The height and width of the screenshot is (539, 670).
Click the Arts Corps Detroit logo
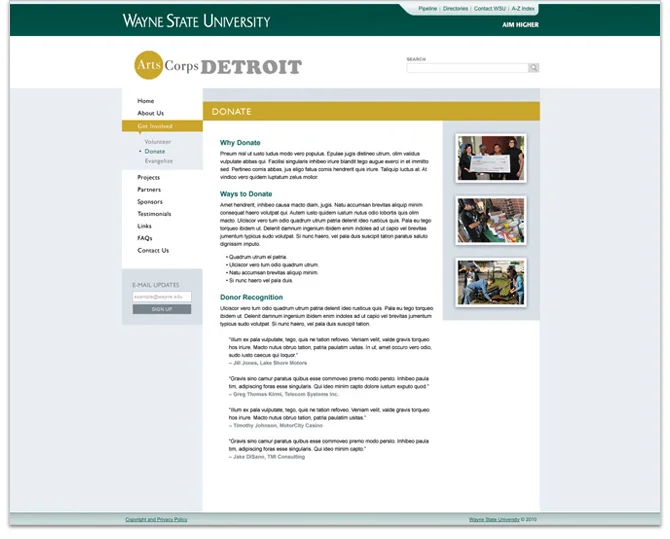click(218, 65)
